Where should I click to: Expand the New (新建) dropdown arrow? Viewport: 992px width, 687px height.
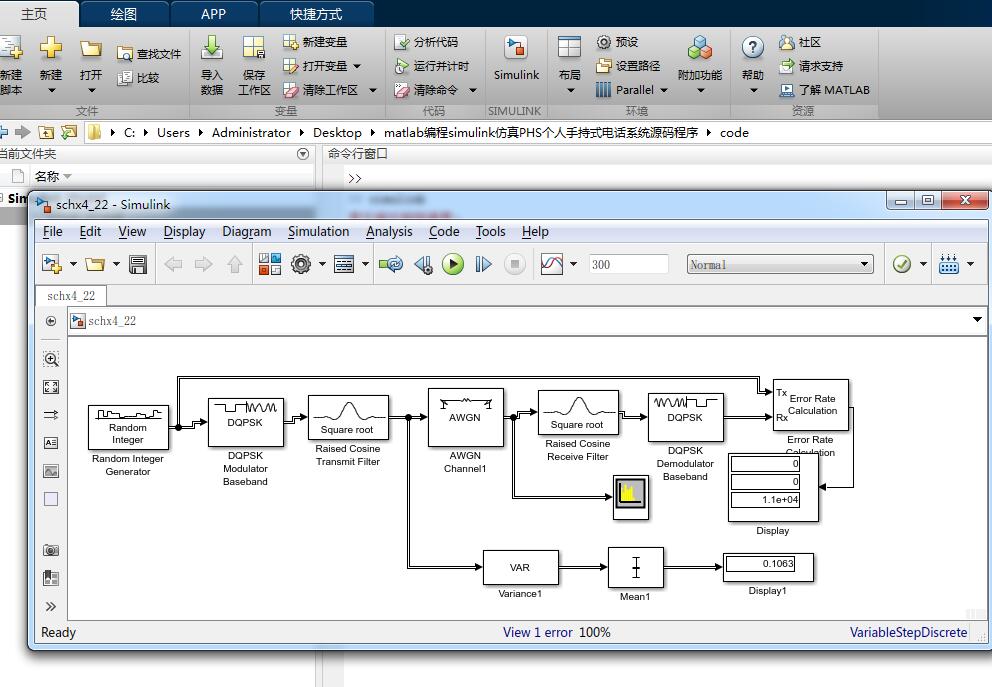coord(51,90)
